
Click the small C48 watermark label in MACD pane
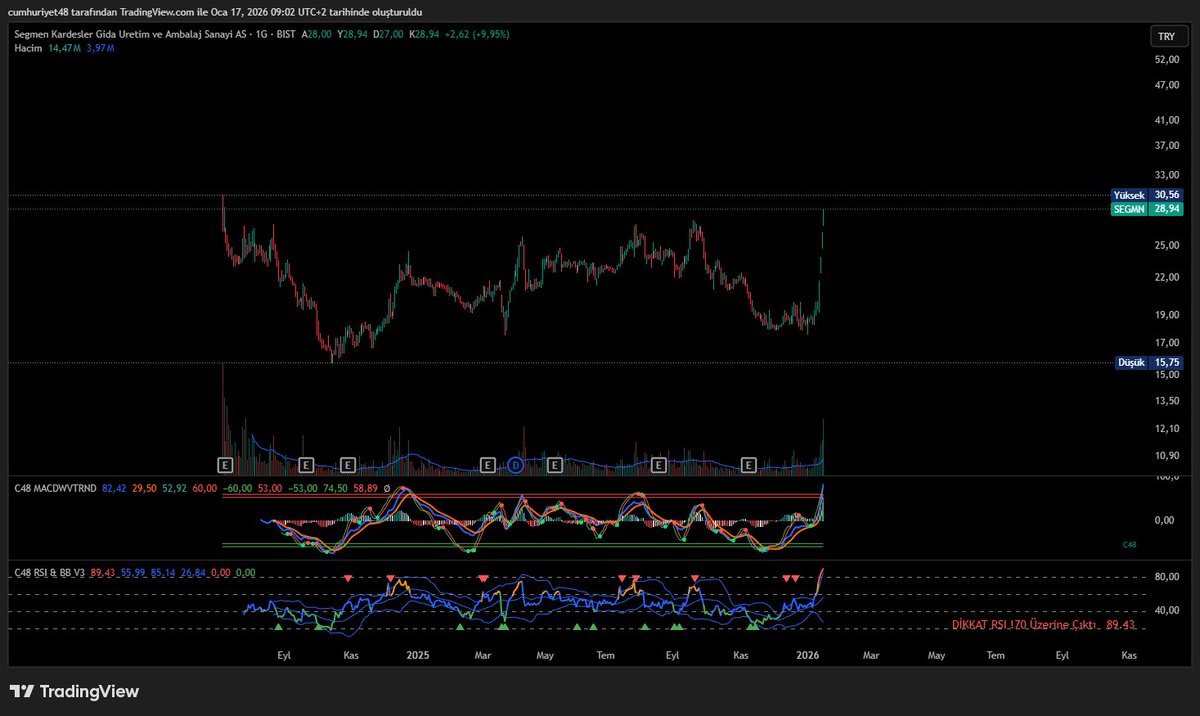click(1130, 545)
